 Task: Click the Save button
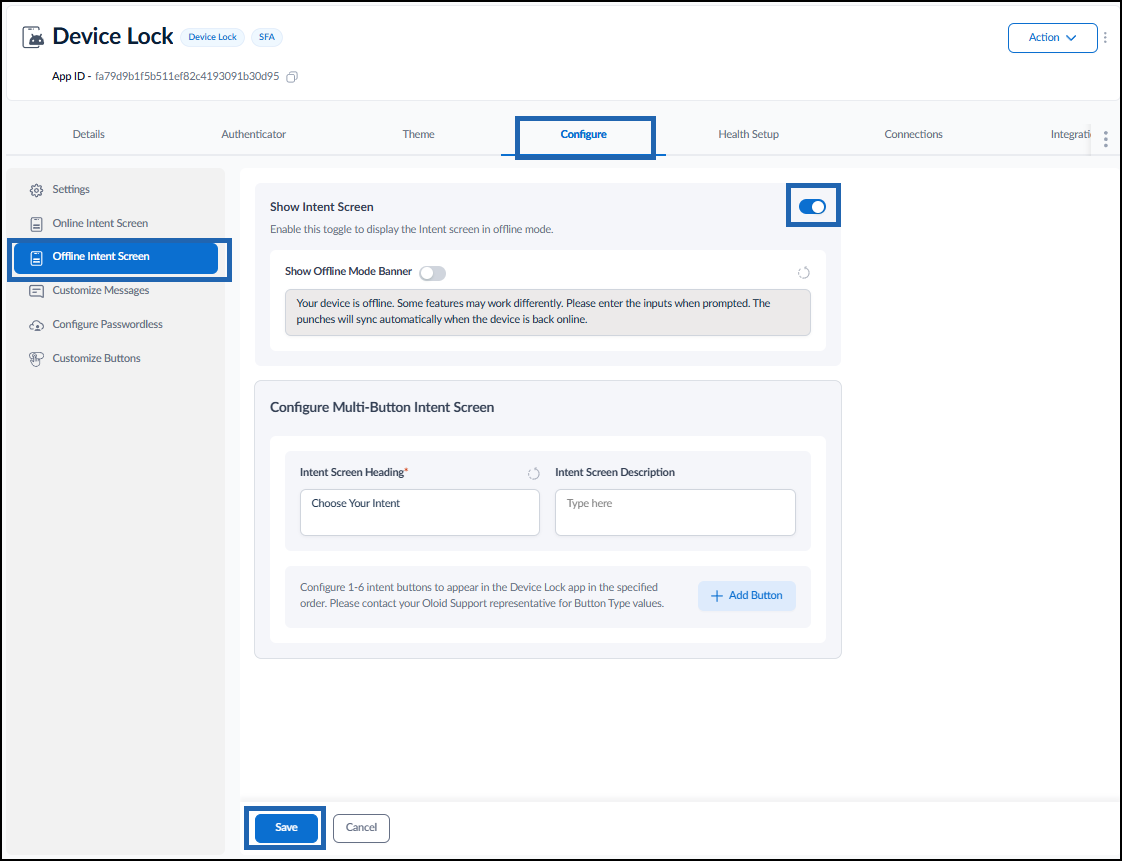286,827
